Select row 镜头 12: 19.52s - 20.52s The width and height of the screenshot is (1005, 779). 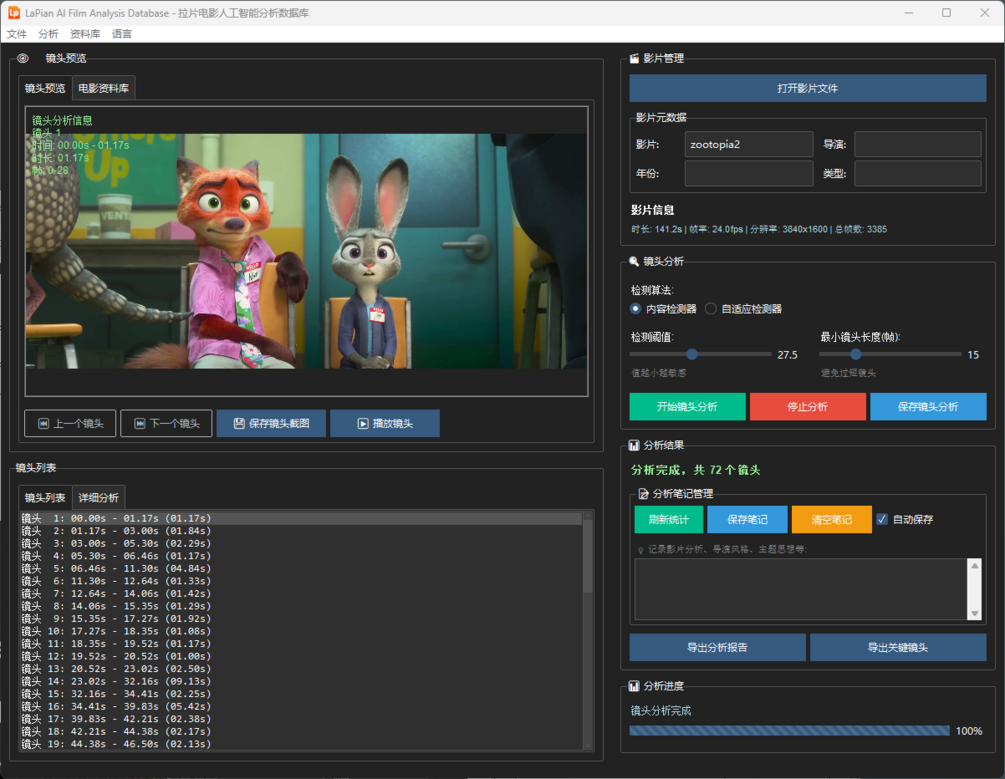[301, 656]
